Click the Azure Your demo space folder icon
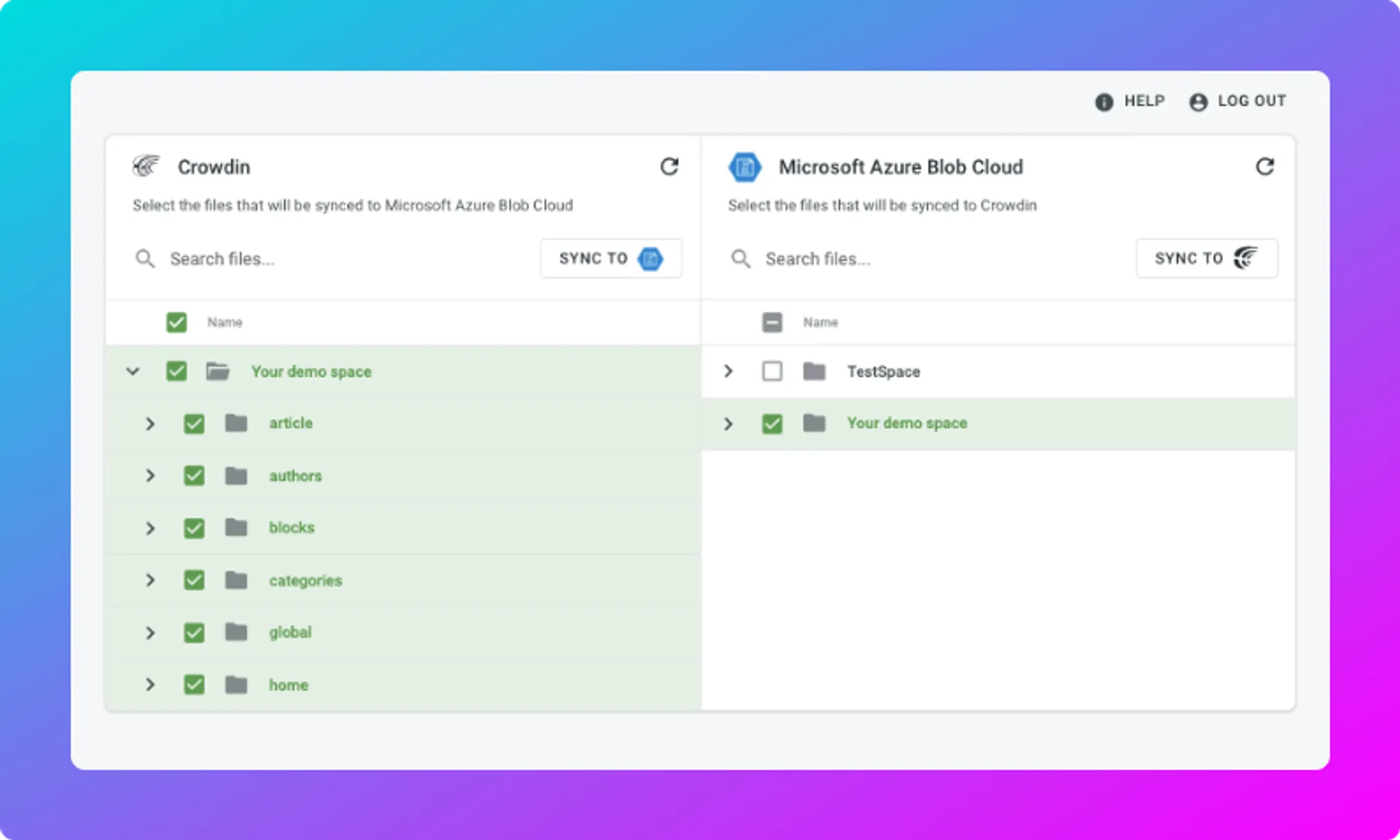The image size is (1400, 840). [814, 423]
